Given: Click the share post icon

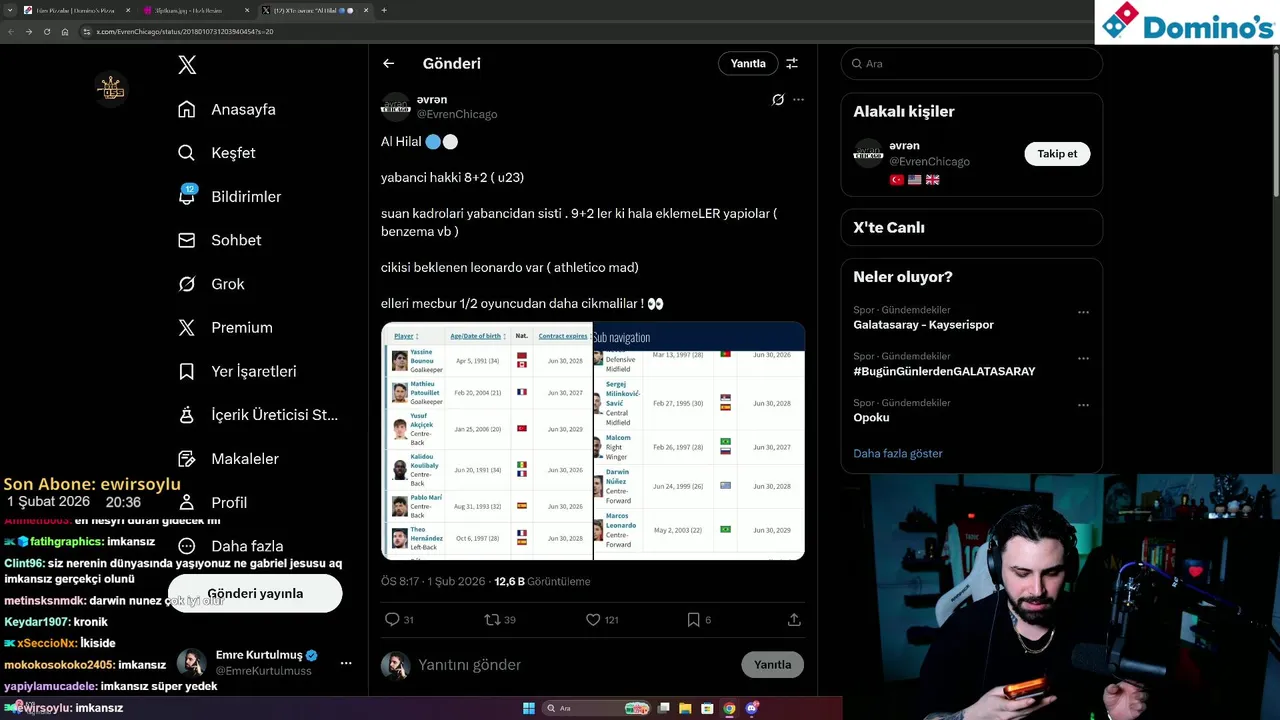Looking at the screenshot, I should [794, 620].
